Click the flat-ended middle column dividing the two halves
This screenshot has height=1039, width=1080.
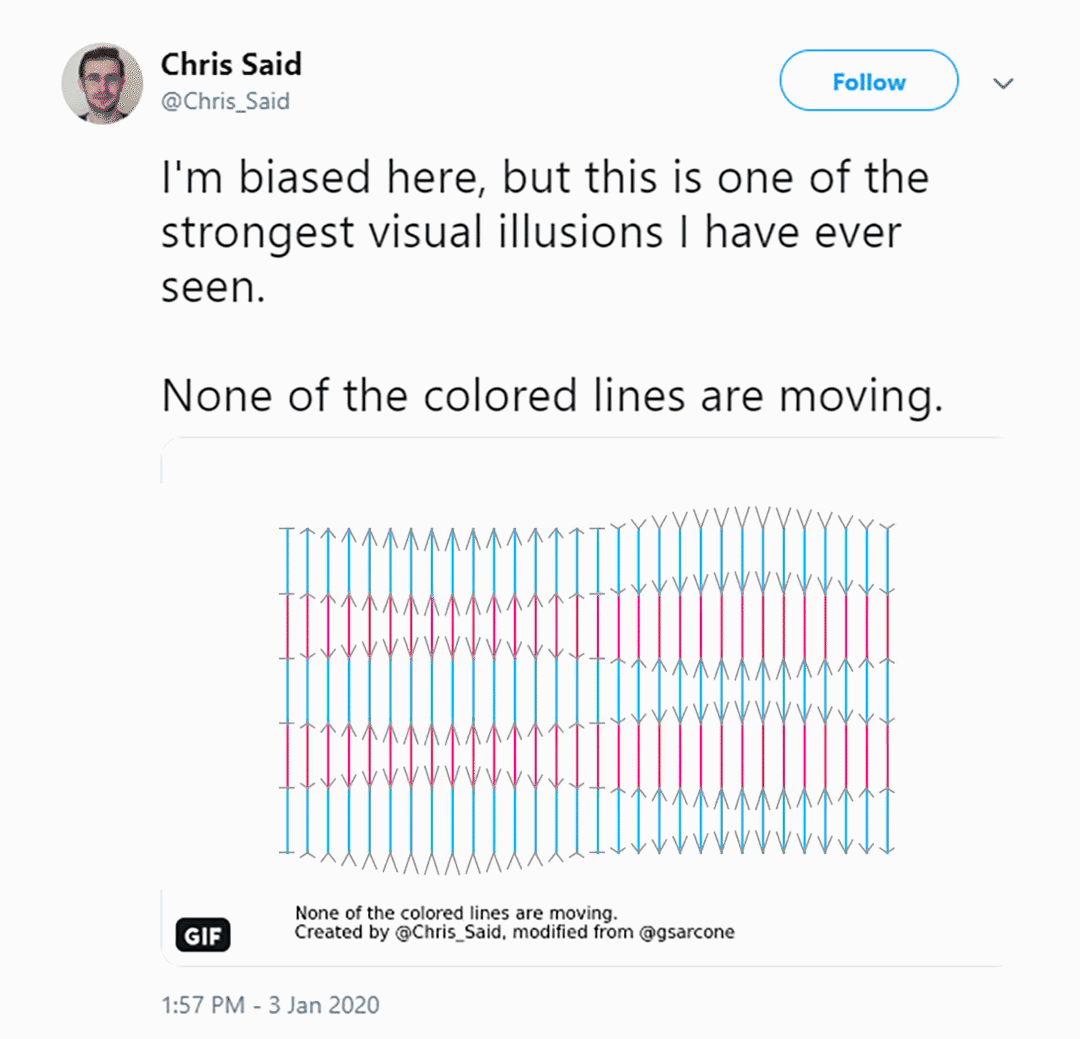click(597, 690)
